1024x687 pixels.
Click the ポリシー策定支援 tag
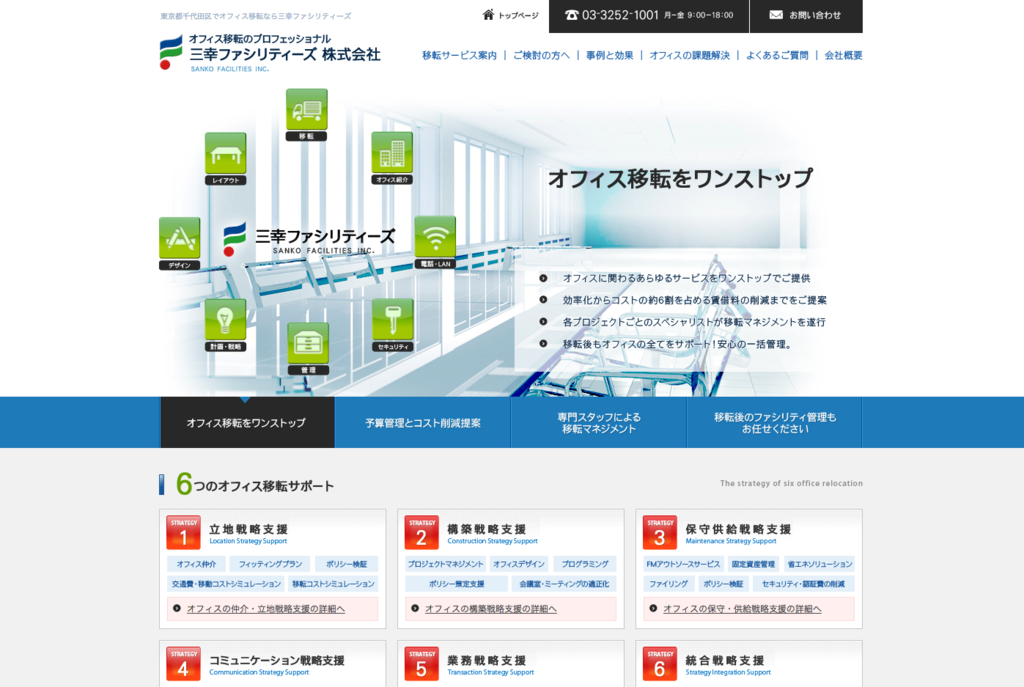click(x=456, y=584)
